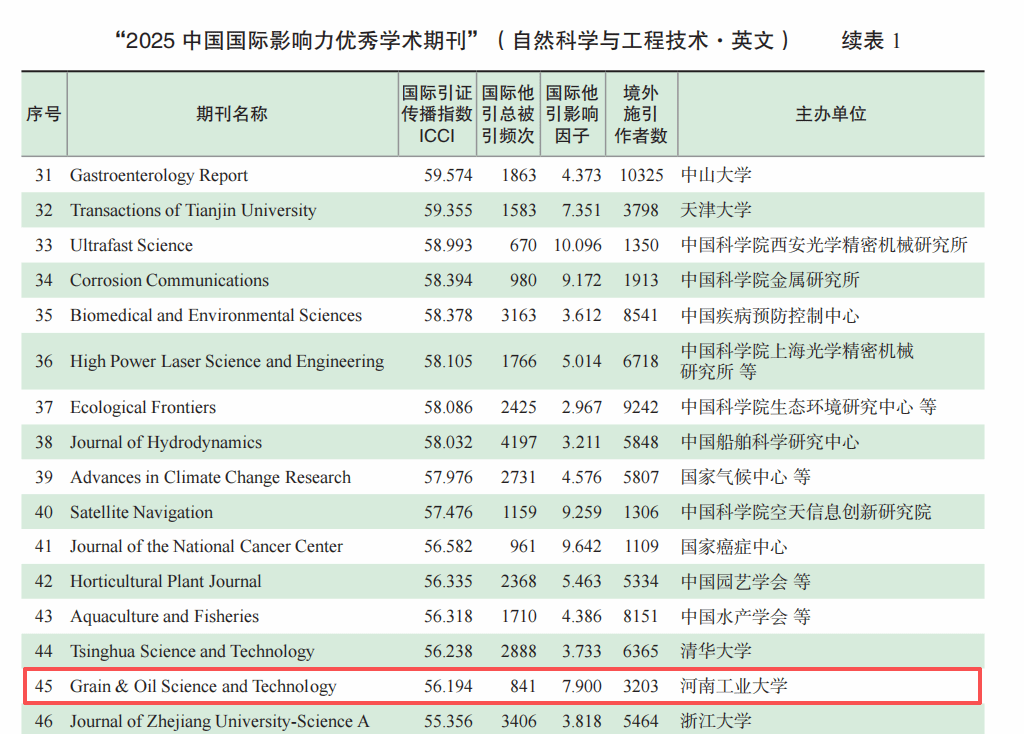Click the '清华大学' sponsor cell
The image size is (1024, 734).
click(x=716, y=651)
